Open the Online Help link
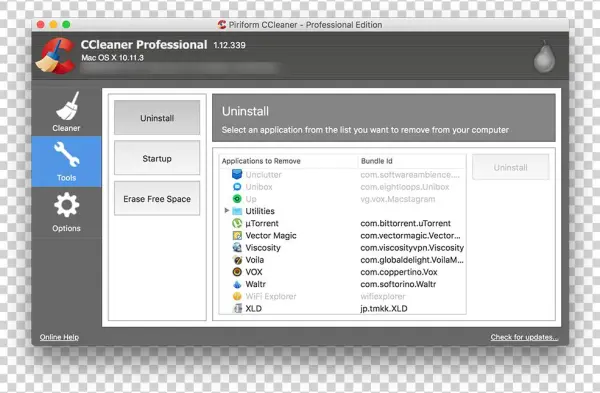600x393 pixels. point(59,337)
